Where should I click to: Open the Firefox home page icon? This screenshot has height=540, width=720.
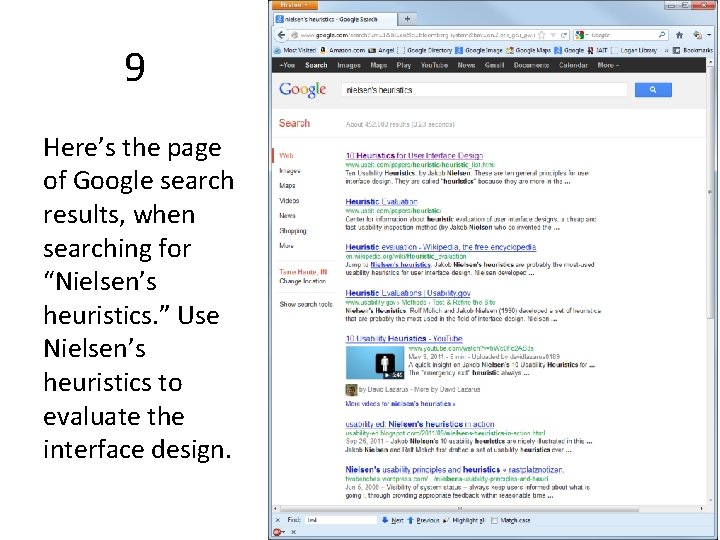point(680,35)
